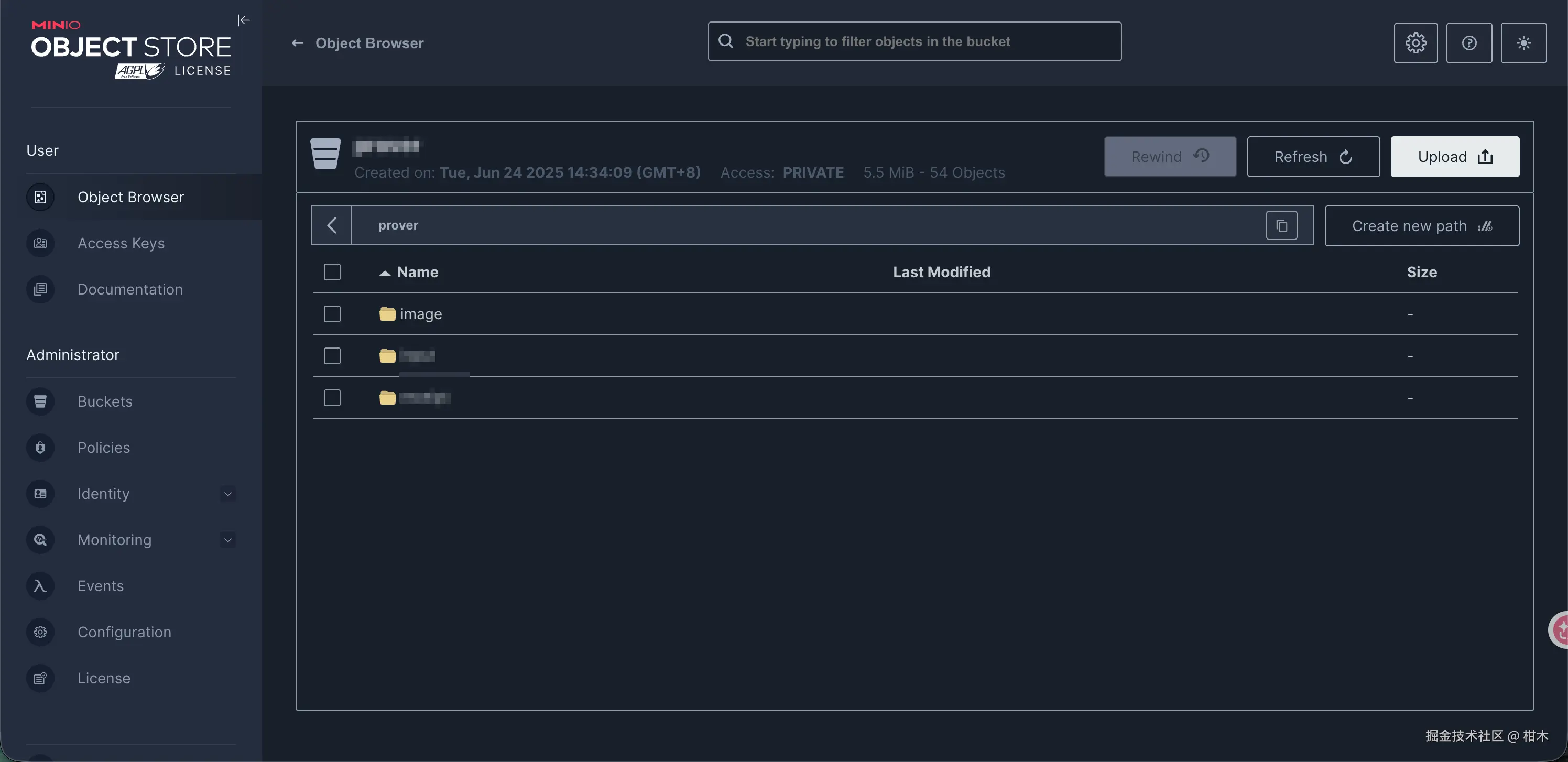This screenshot has height=762, width=1568.
Task: Select the last folder row checkbox
Action: [332, 398]
